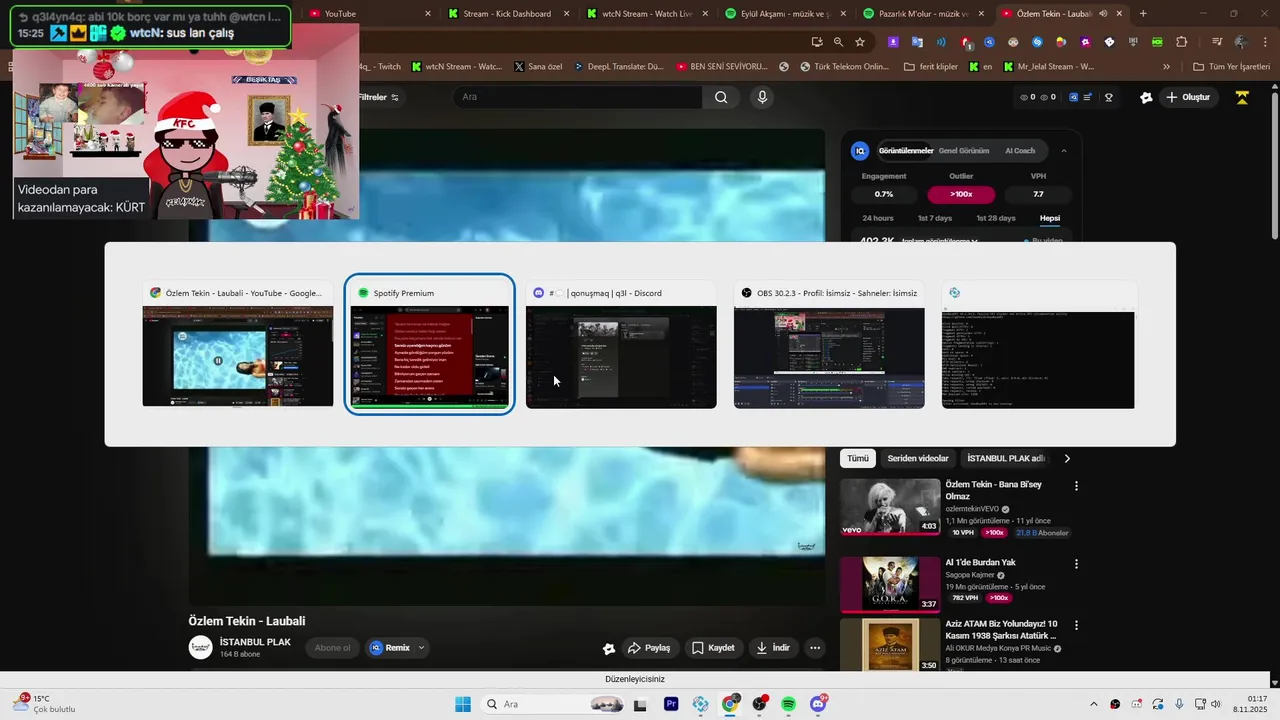This screenshot has width=1280, height=720.
Task: Mute the Özlem Tekin tab audio icon
Action: pyautogui.click(x=1103, y=14)
